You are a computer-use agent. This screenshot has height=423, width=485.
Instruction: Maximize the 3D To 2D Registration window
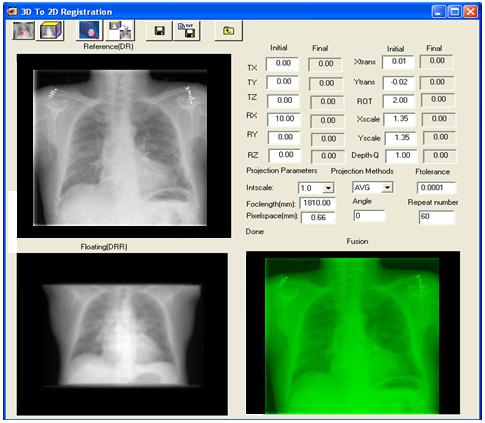[455, 12]
